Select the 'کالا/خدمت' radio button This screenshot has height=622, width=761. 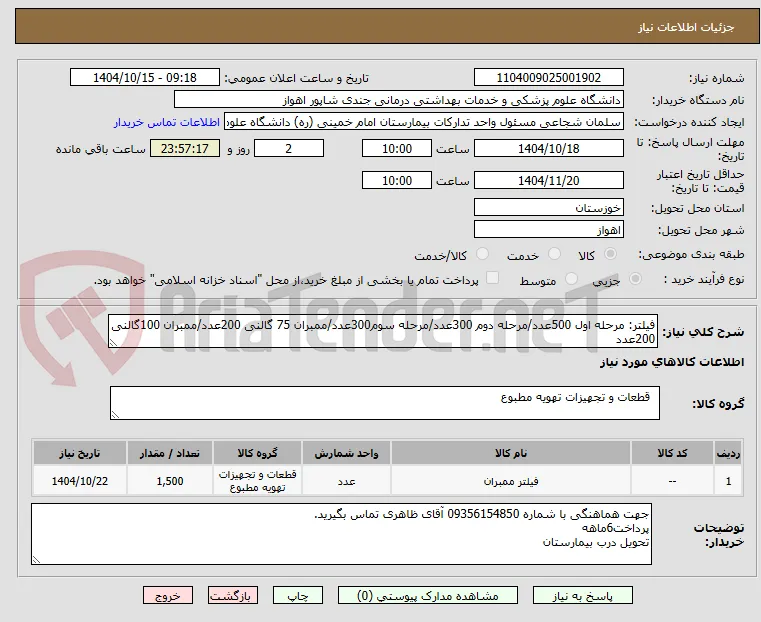tap(482, 254)
